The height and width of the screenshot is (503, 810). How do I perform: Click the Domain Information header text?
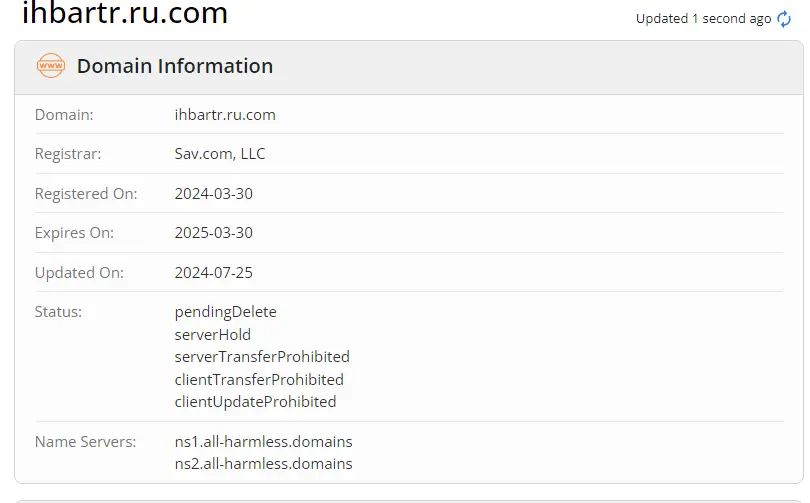[x=175, y=66]
